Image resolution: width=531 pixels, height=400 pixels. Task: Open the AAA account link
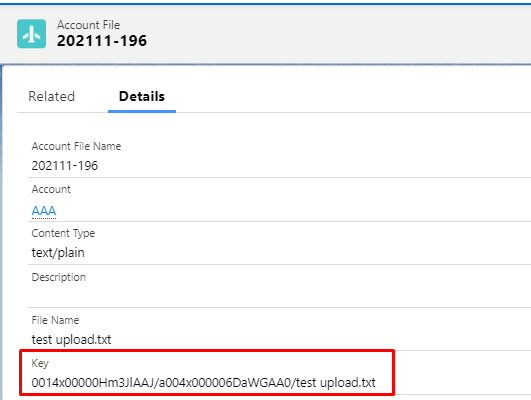coord(44,210)
